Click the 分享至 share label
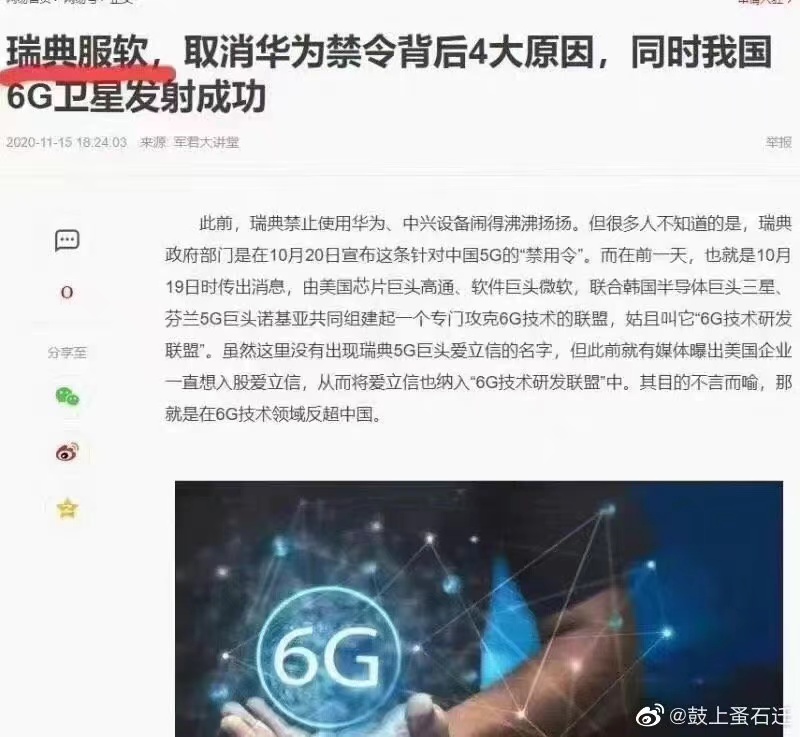 click(x=67, y=352)
